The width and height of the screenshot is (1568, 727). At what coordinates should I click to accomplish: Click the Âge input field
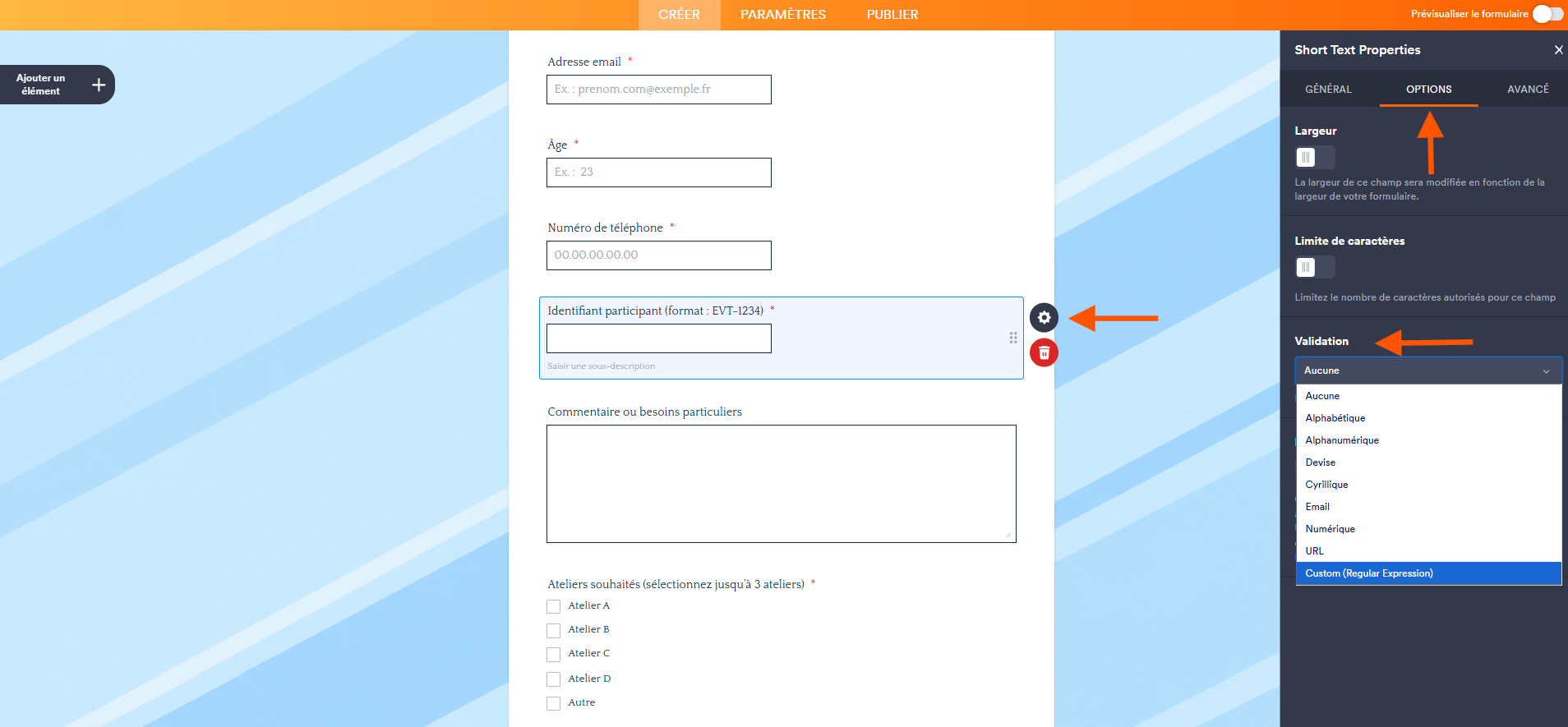[x=659, y=173]
